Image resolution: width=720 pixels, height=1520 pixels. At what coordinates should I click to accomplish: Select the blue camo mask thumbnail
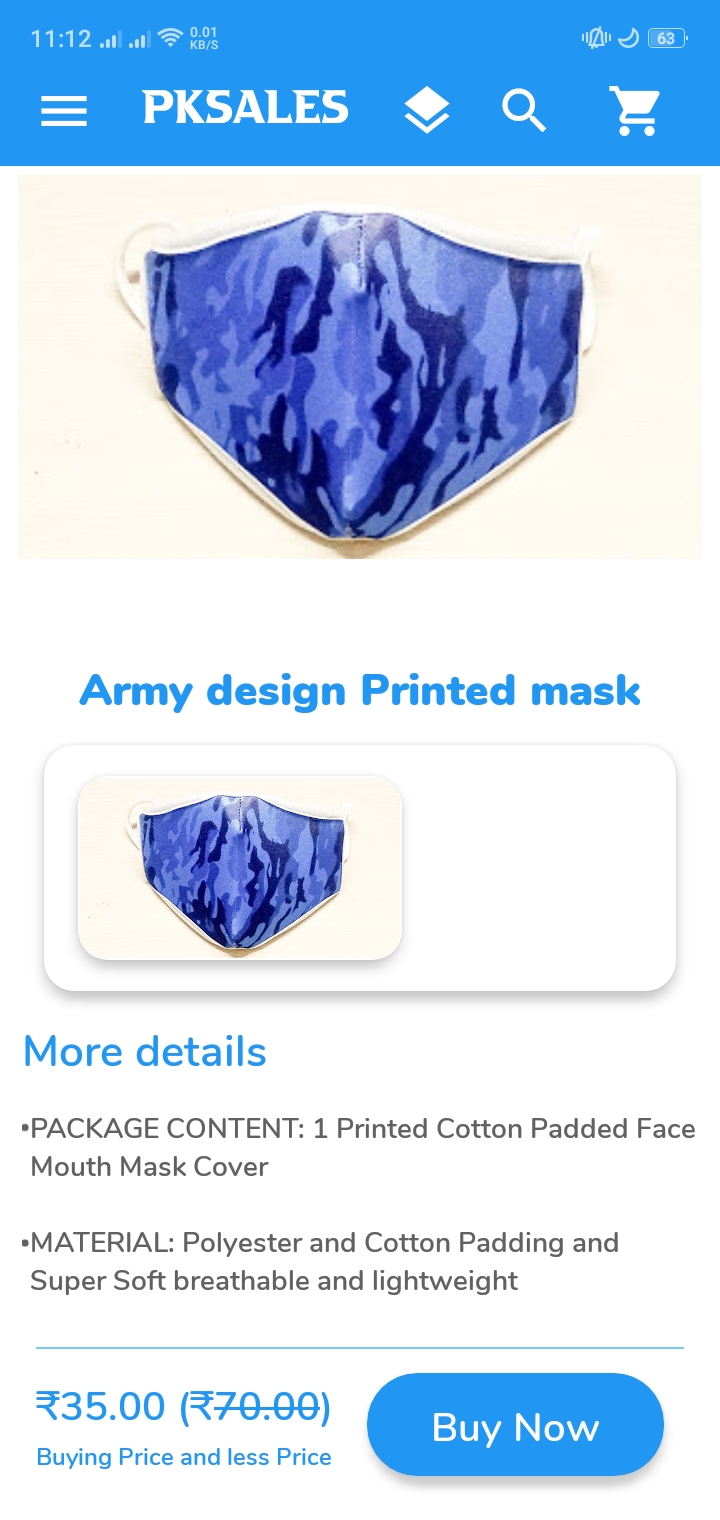click(x=240, y=867)
